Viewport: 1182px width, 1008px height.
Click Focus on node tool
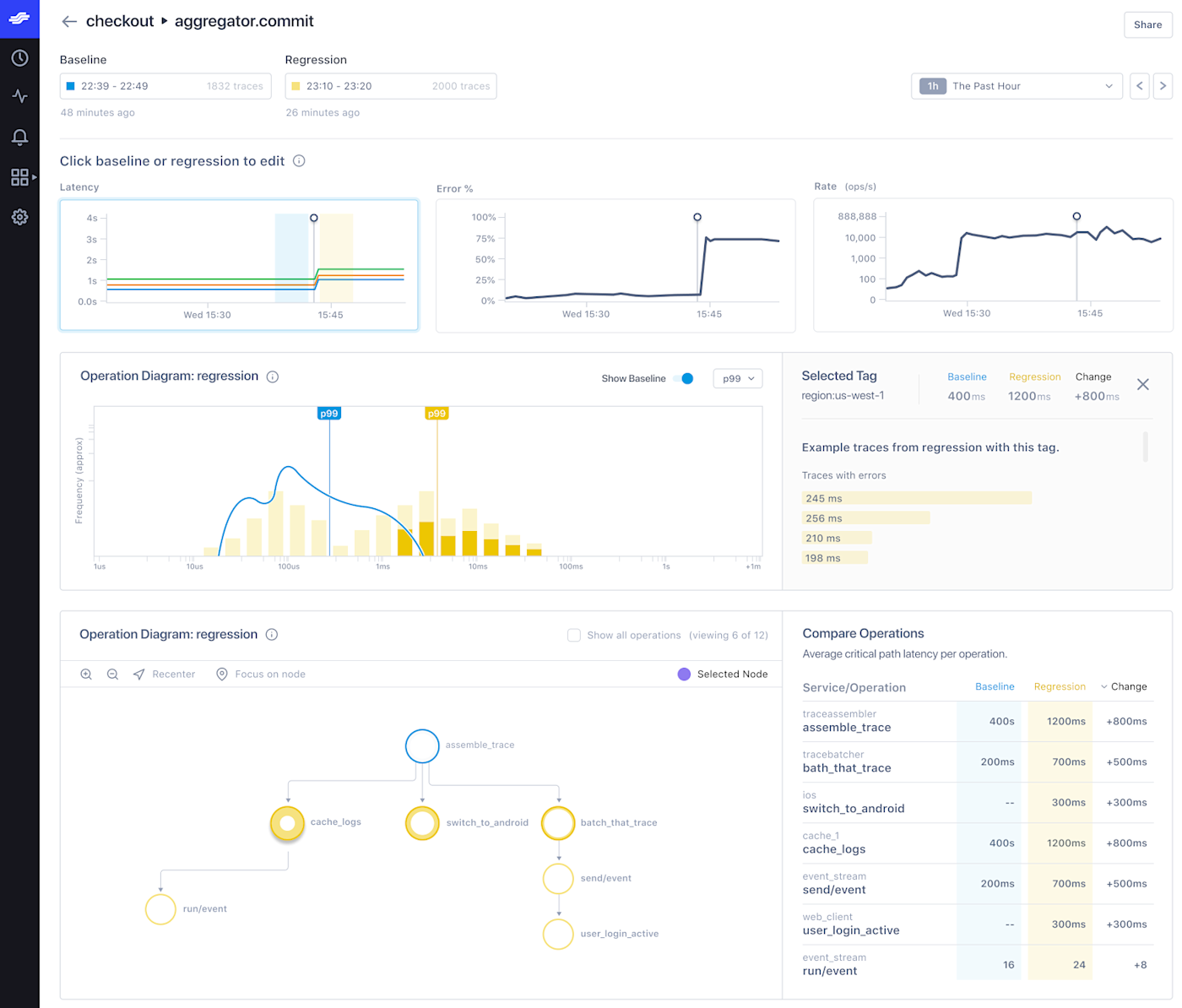click(x=261, y=675)
